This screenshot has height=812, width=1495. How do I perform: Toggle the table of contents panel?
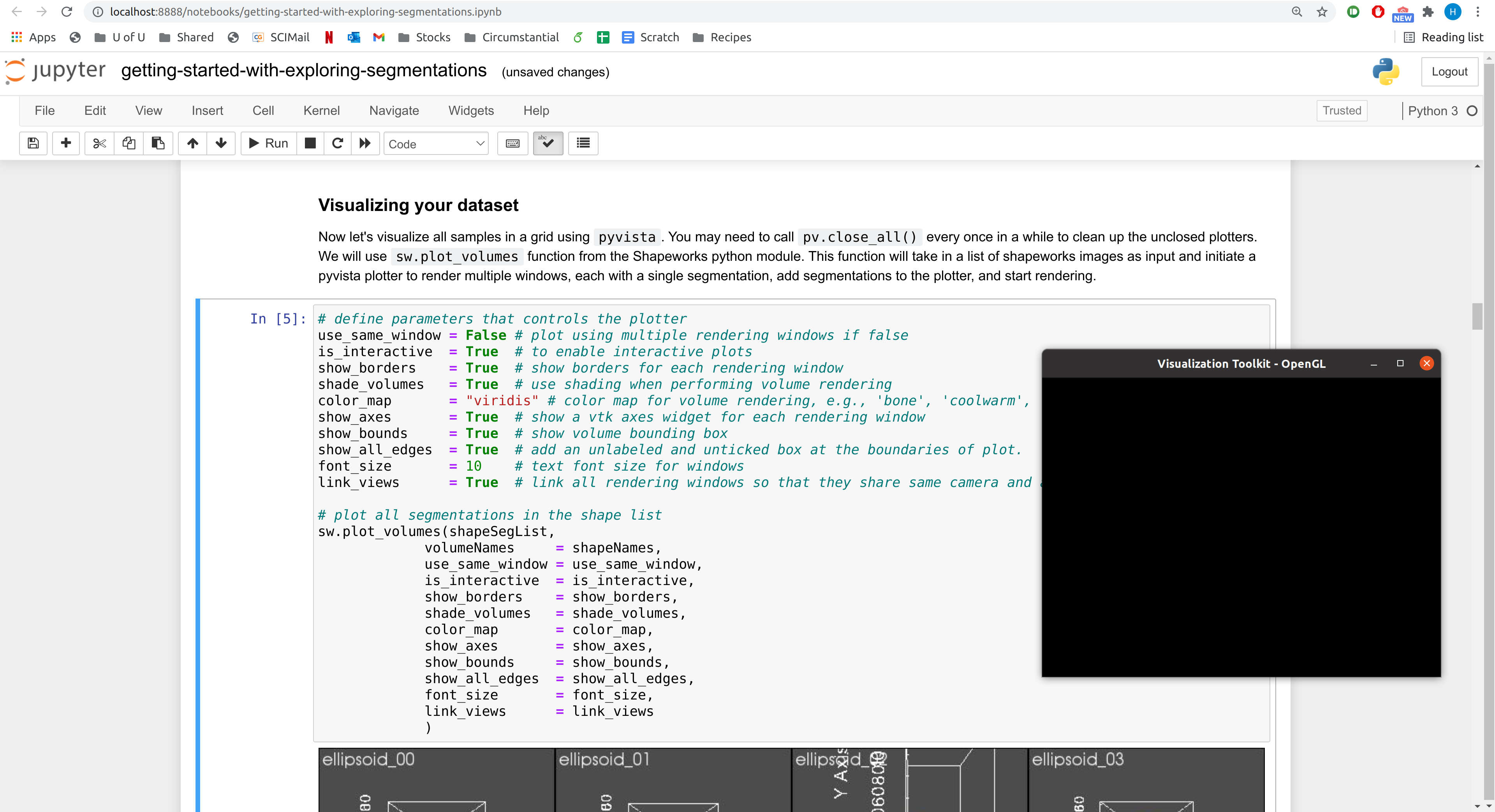tap(583, 143)
